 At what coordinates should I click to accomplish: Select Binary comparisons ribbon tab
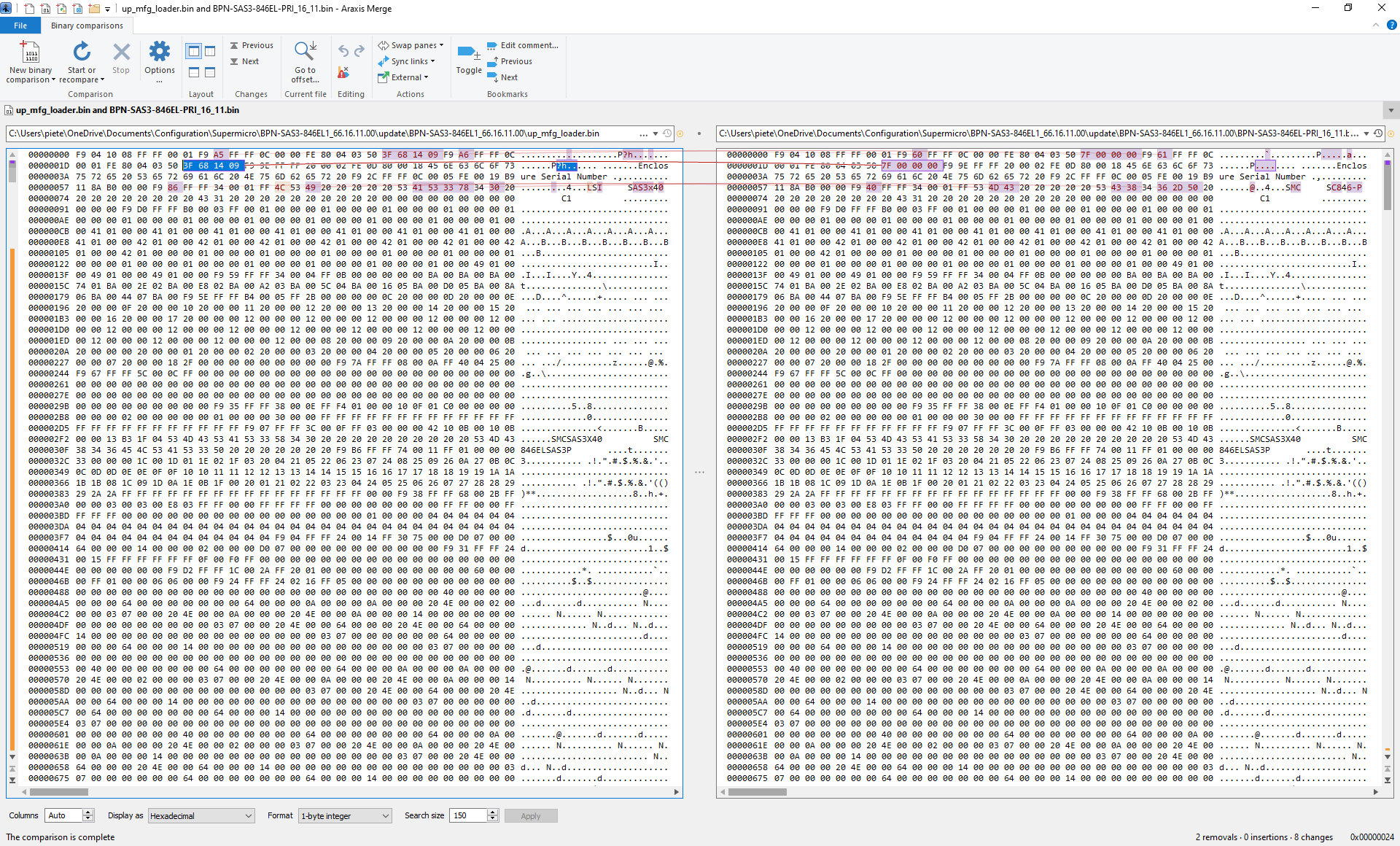point(87,26)
